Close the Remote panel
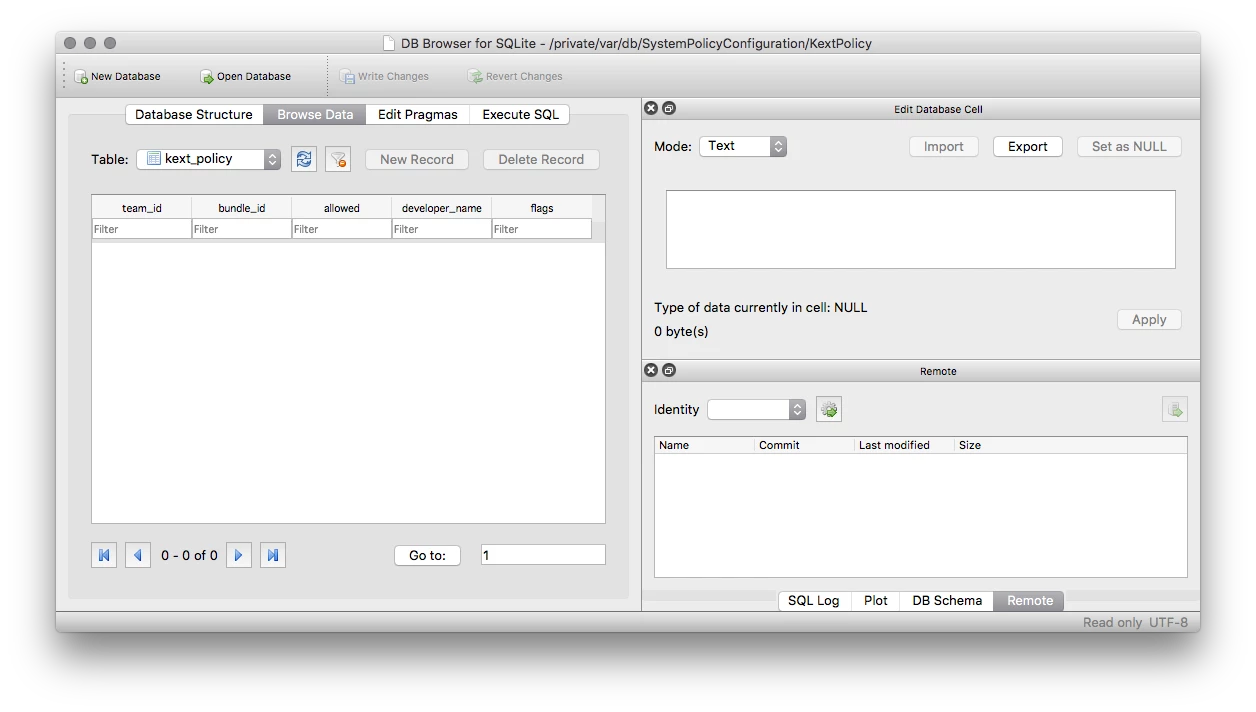 [651, 370]
